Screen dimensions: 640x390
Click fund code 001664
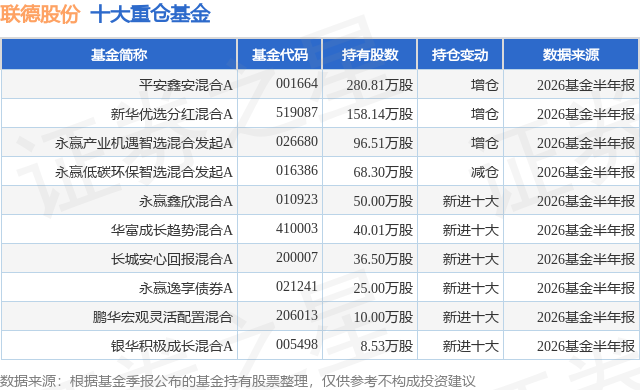pyautogui.click(x=297, y=83)
